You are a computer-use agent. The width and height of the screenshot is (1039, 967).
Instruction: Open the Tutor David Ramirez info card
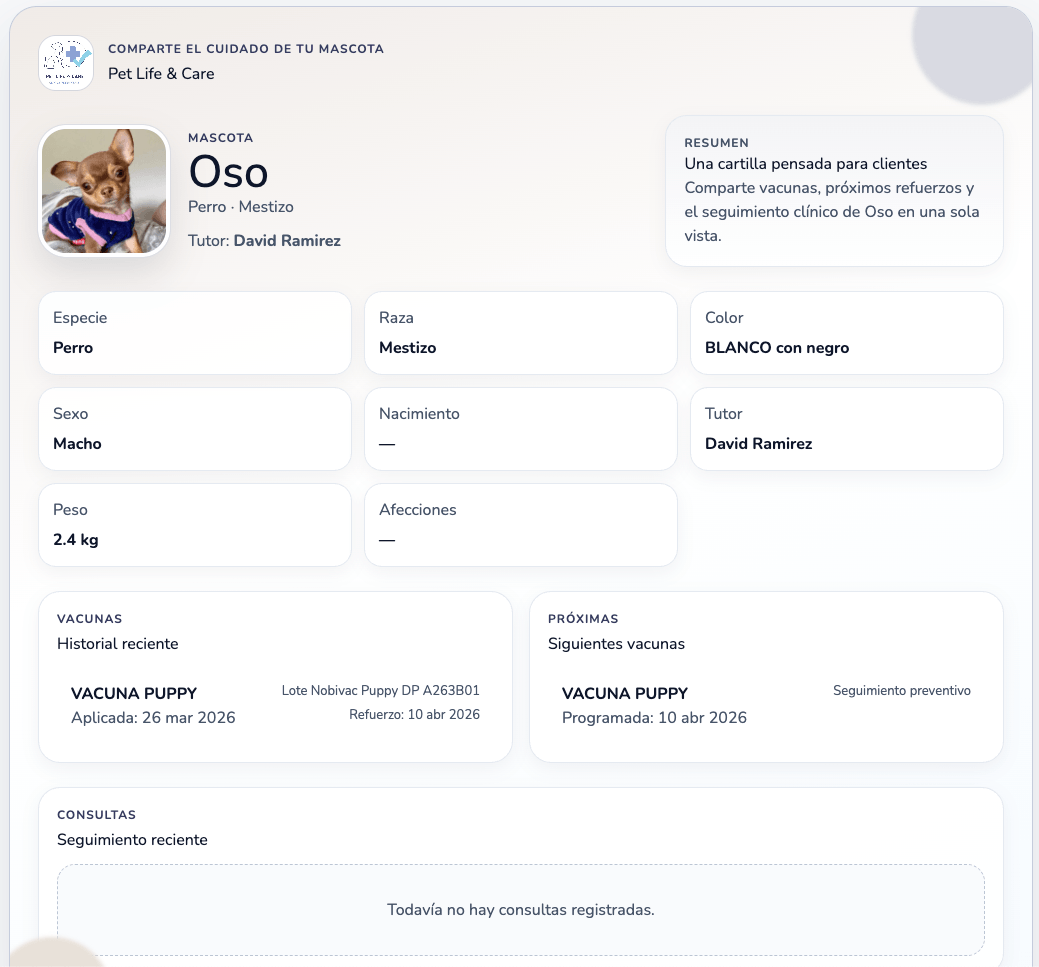pyautogui.click(x=846, y=429)
